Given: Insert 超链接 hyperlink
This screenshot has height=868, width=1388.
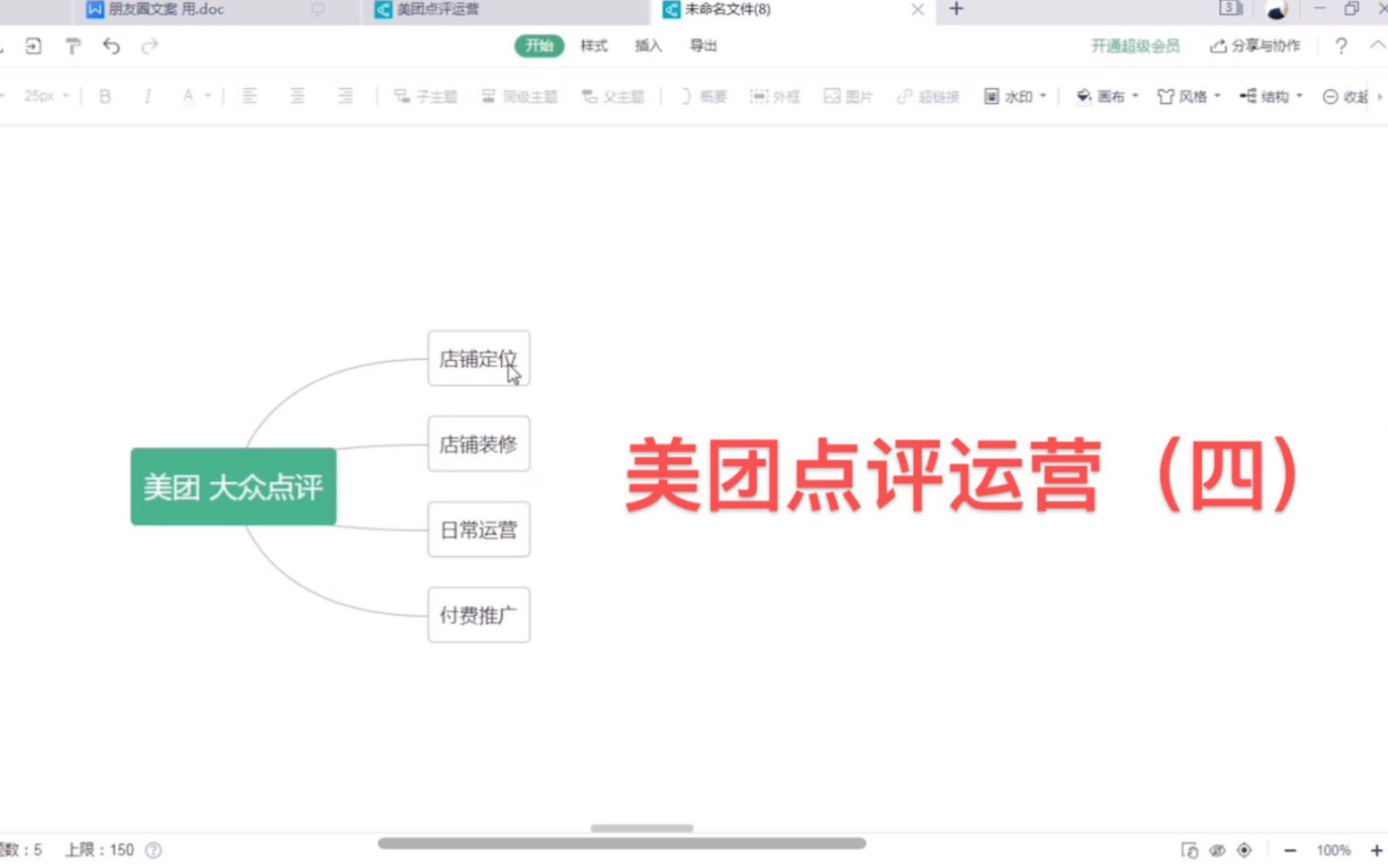Looking at the screenshot, I should click(928, 96).
